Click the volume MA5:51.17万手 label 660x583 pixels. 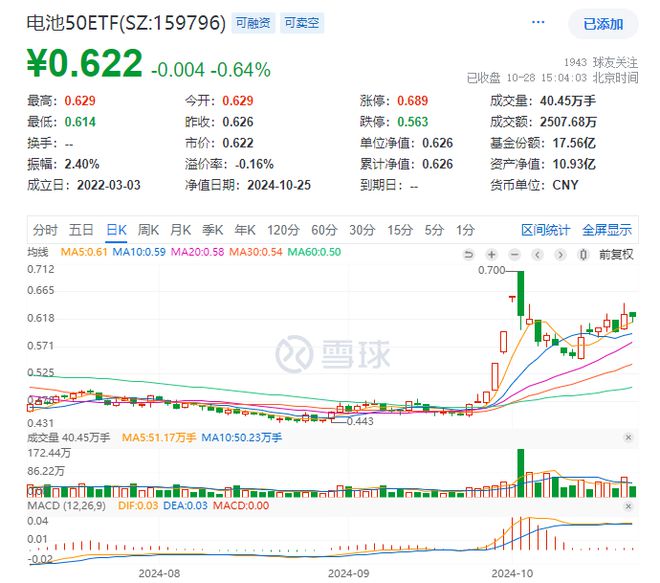click(159, 438)
